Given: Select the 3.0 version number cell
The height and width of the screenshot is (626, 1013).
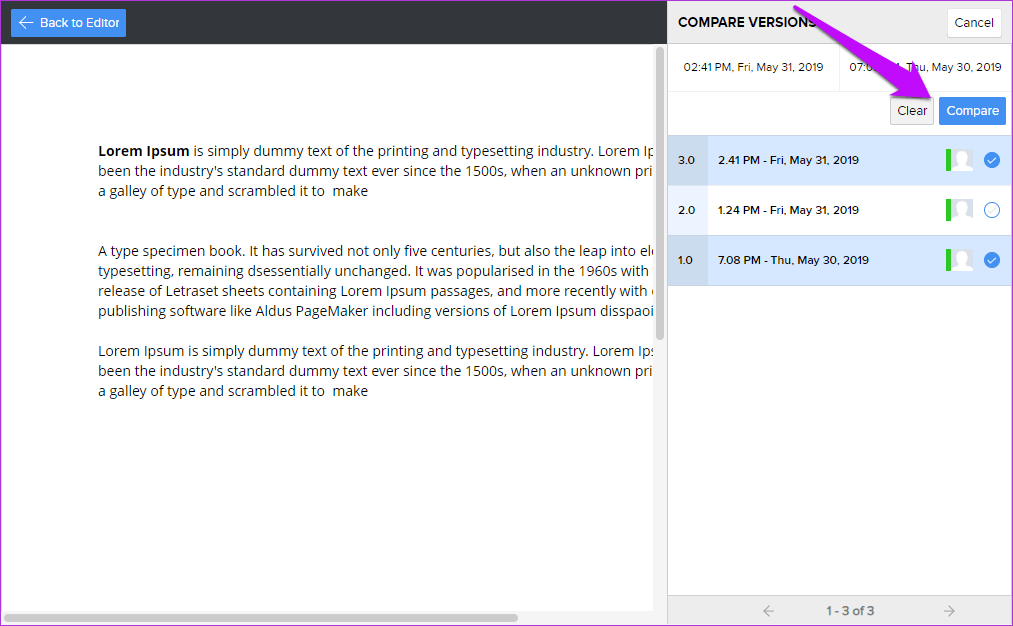Looking at the screenshot, I should point(686,160).
